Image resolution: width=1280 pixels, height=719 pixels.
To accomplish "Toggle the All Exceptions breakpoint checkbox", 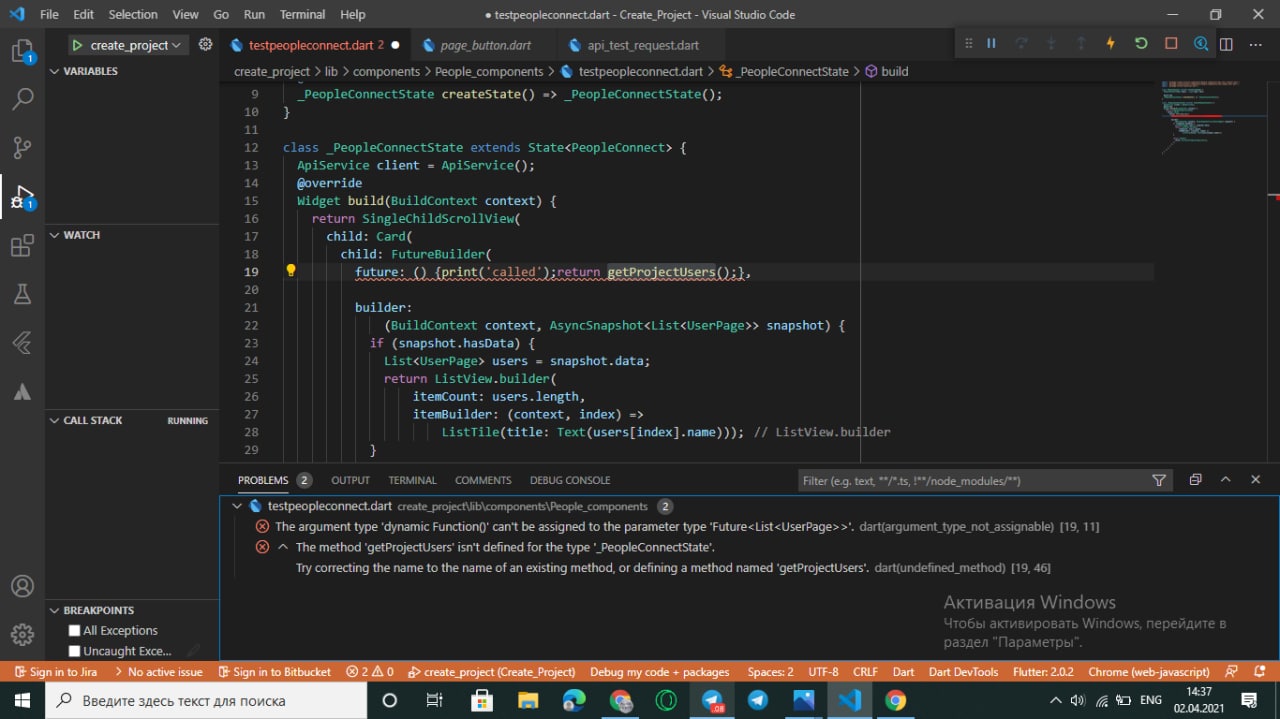I will pos(74,631).
